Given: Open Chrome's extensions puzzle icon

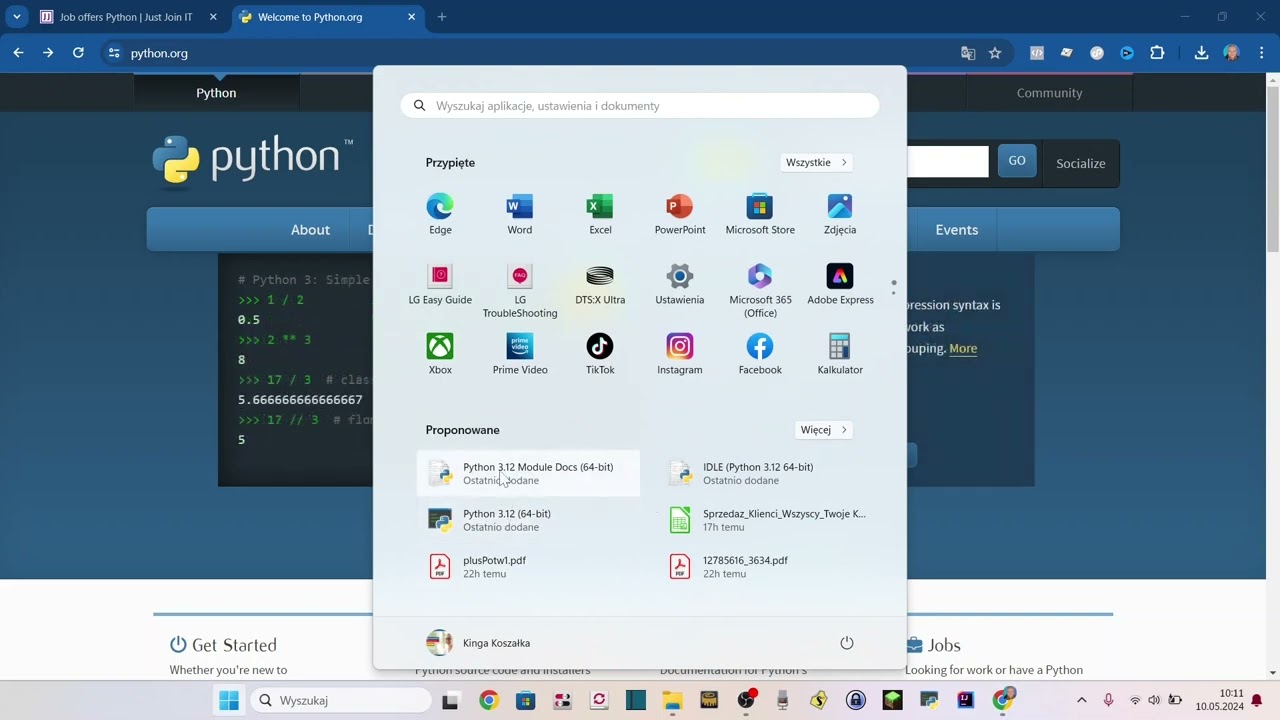Looking at the screenshot, I should (x=1157, y=53).
